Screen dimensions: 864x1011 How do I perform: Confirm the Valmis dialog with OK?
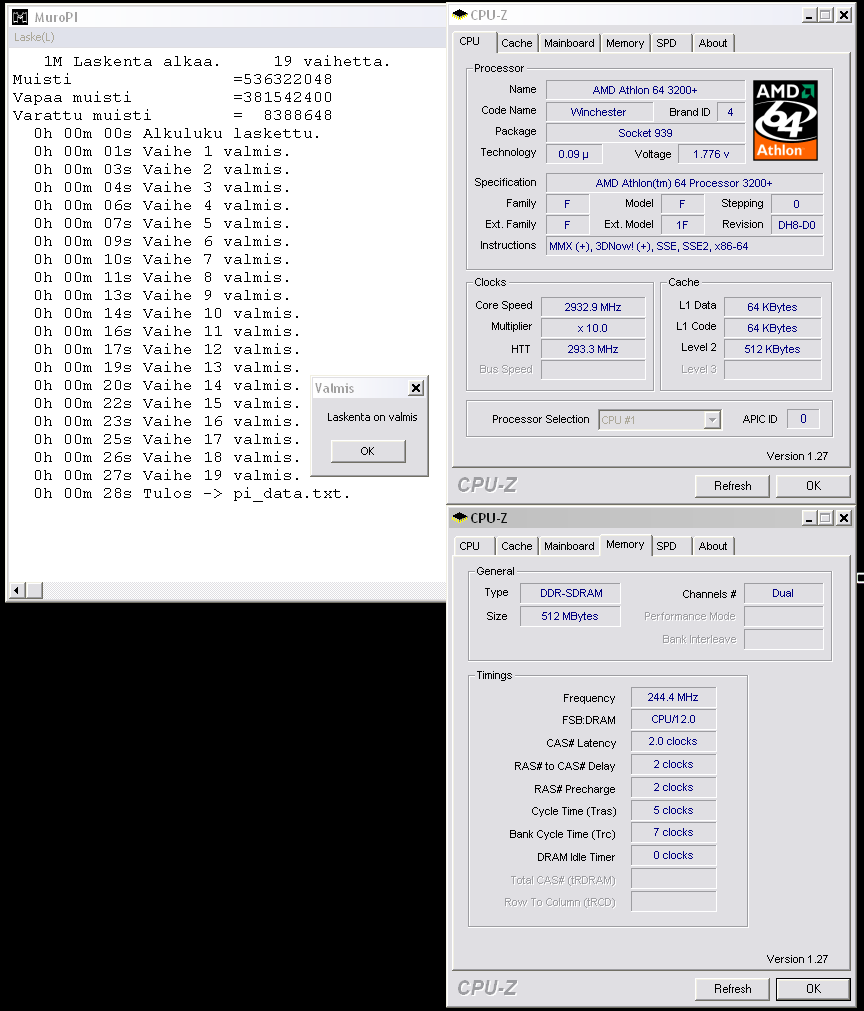(368, 451)
